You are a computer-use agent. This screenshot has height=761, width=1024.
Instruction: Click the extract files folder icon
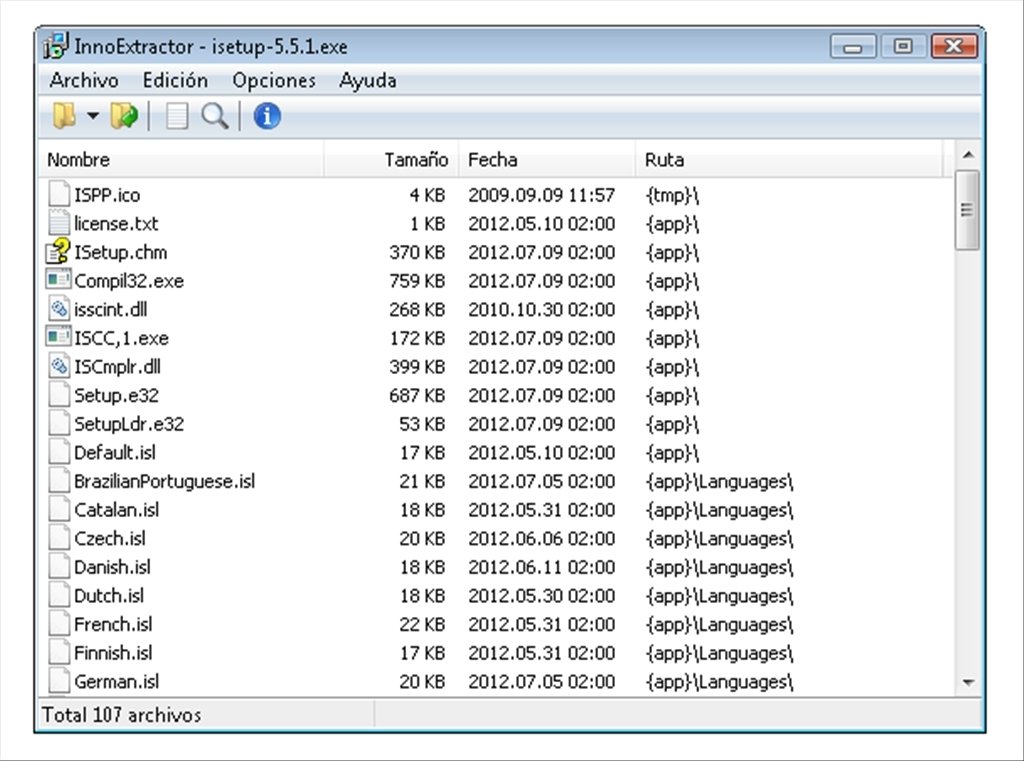(x=124, y=116)
